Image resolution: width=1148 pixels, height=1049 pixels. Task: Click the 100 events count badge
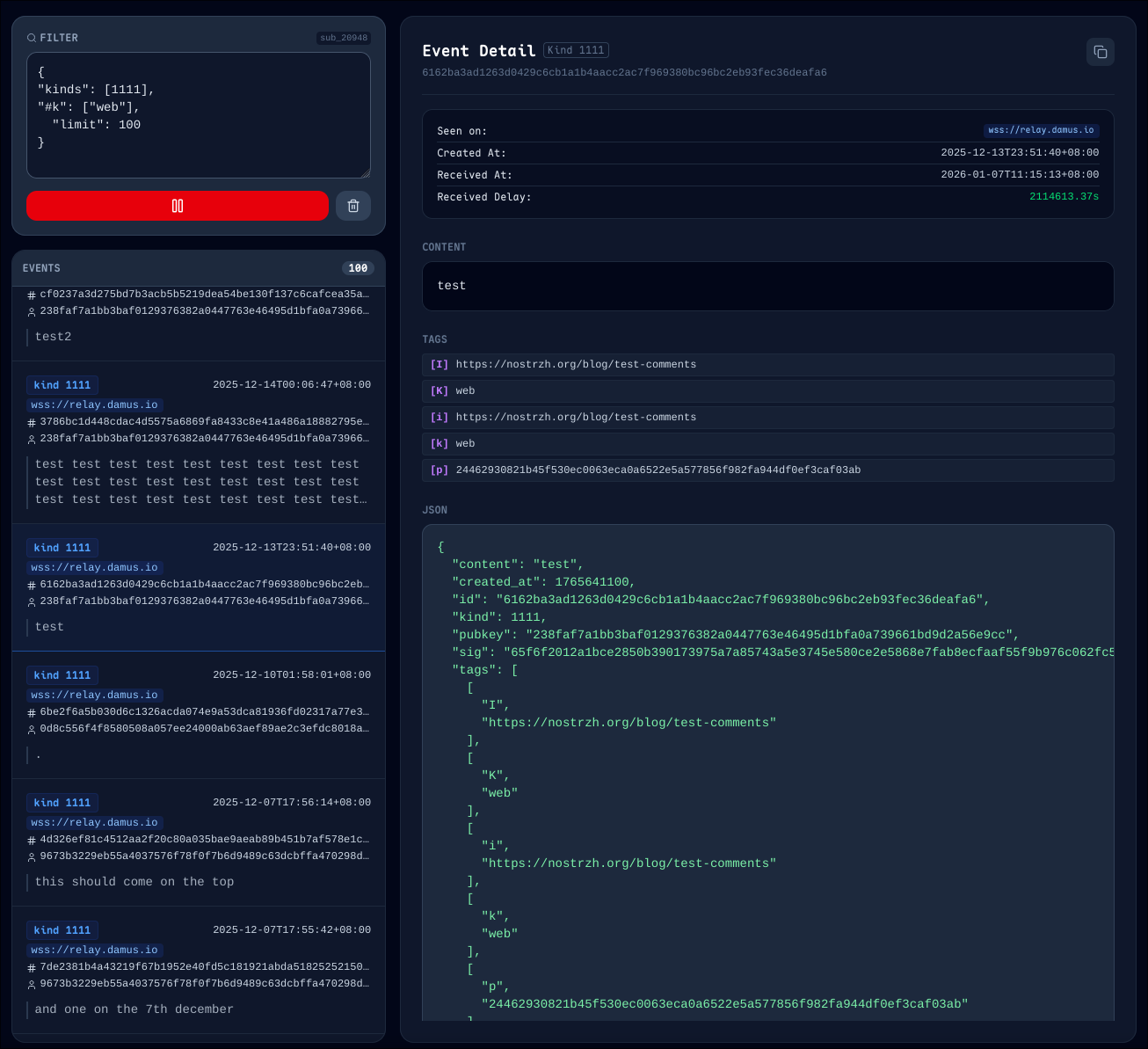pos(358,268)
